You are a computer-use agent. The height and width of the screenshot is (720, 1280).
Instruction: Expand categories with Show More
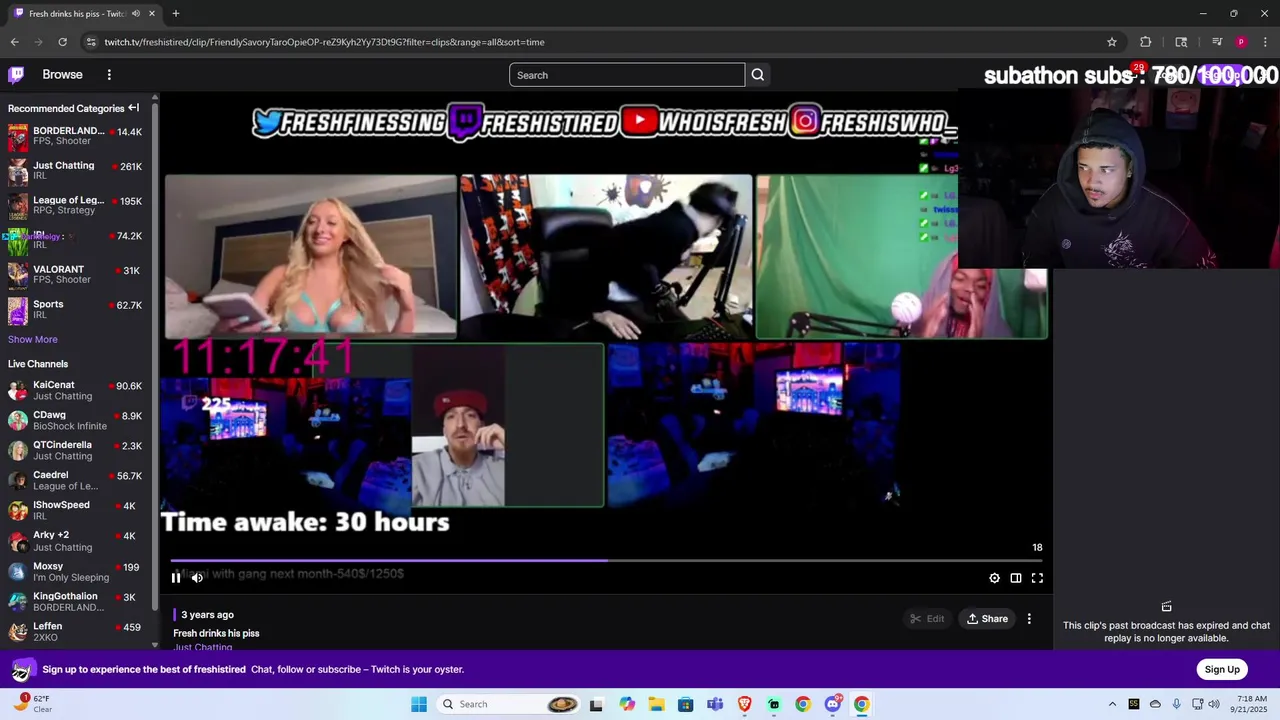[33, 340]
